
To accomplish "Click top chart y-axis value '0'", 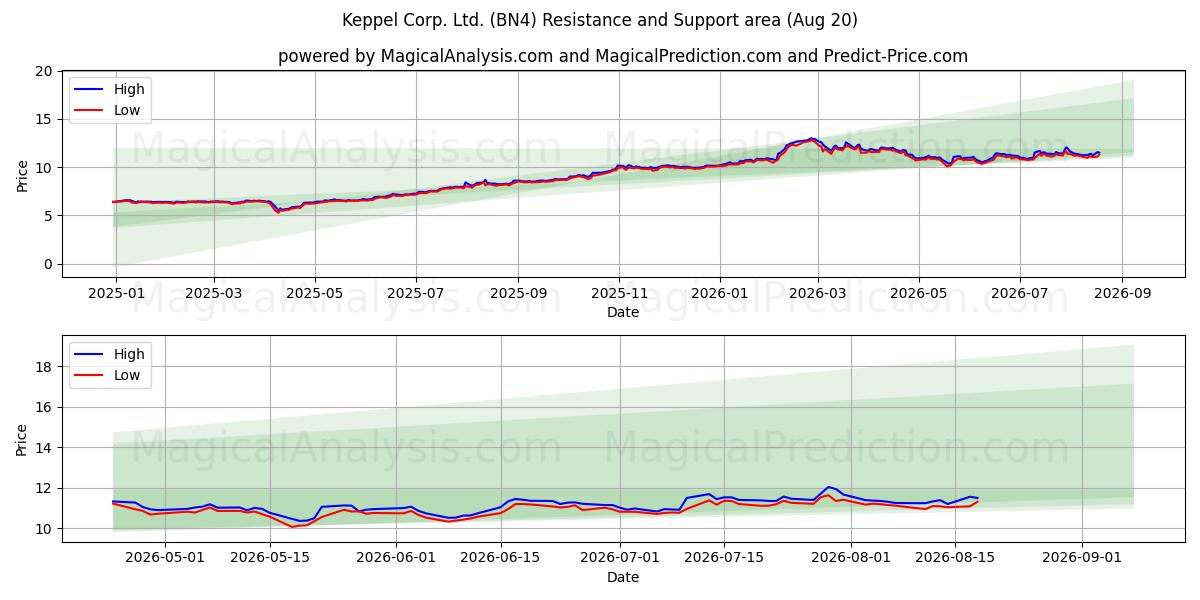I will (x=48, y=264).
